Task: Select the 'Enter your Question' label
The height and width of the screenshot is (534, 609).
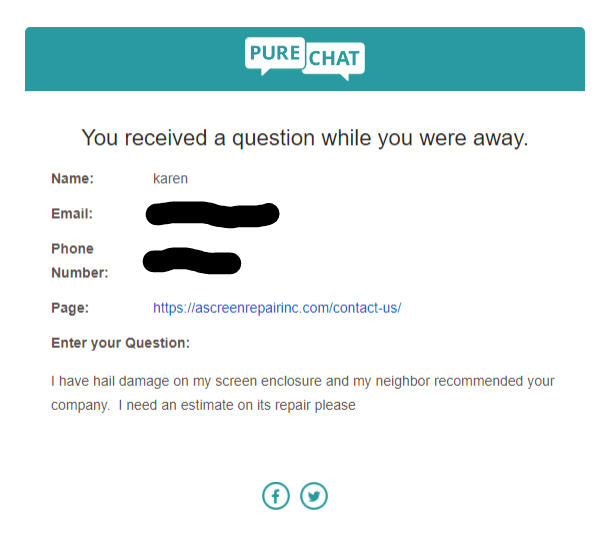Action: coord(120,343)
